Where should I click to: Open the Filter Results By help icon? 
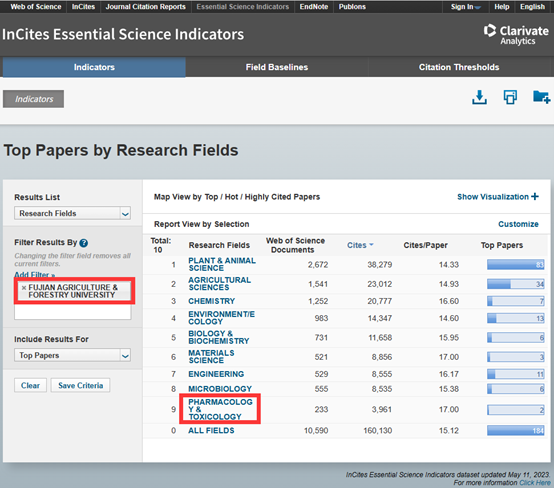(x=84, y=243)
